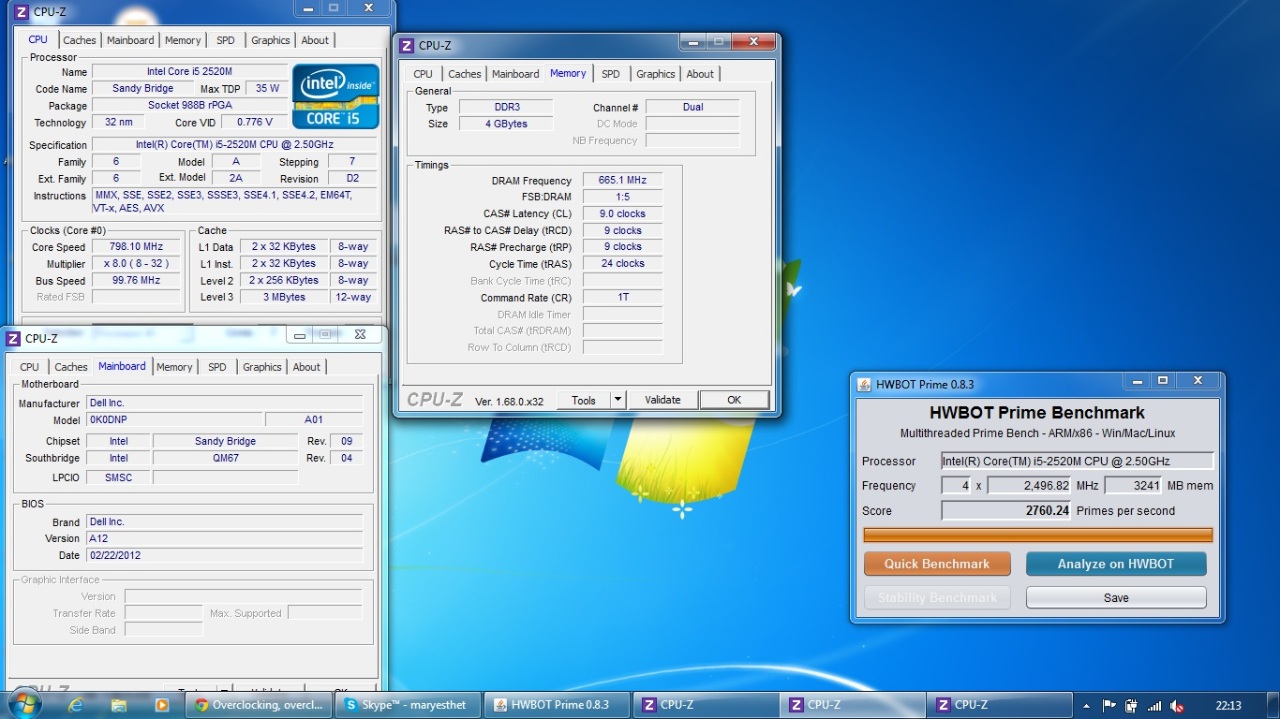Open CPU-Z title icon in Memory window
The width and height of the screenshot is (1280, 719).
pyautogui.click(x=407, y=45)
